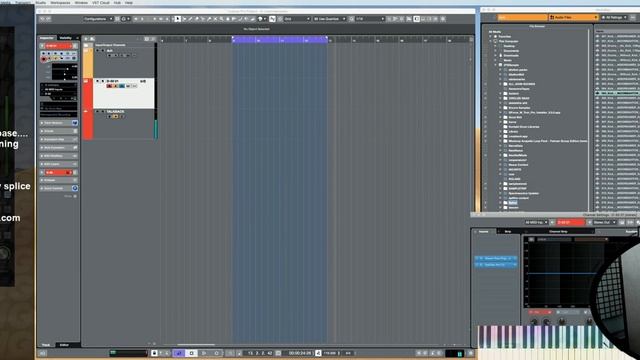Open the Grid snap type dropdown
The width and height of the screenshot is (640, 360).
click(297, 19)
